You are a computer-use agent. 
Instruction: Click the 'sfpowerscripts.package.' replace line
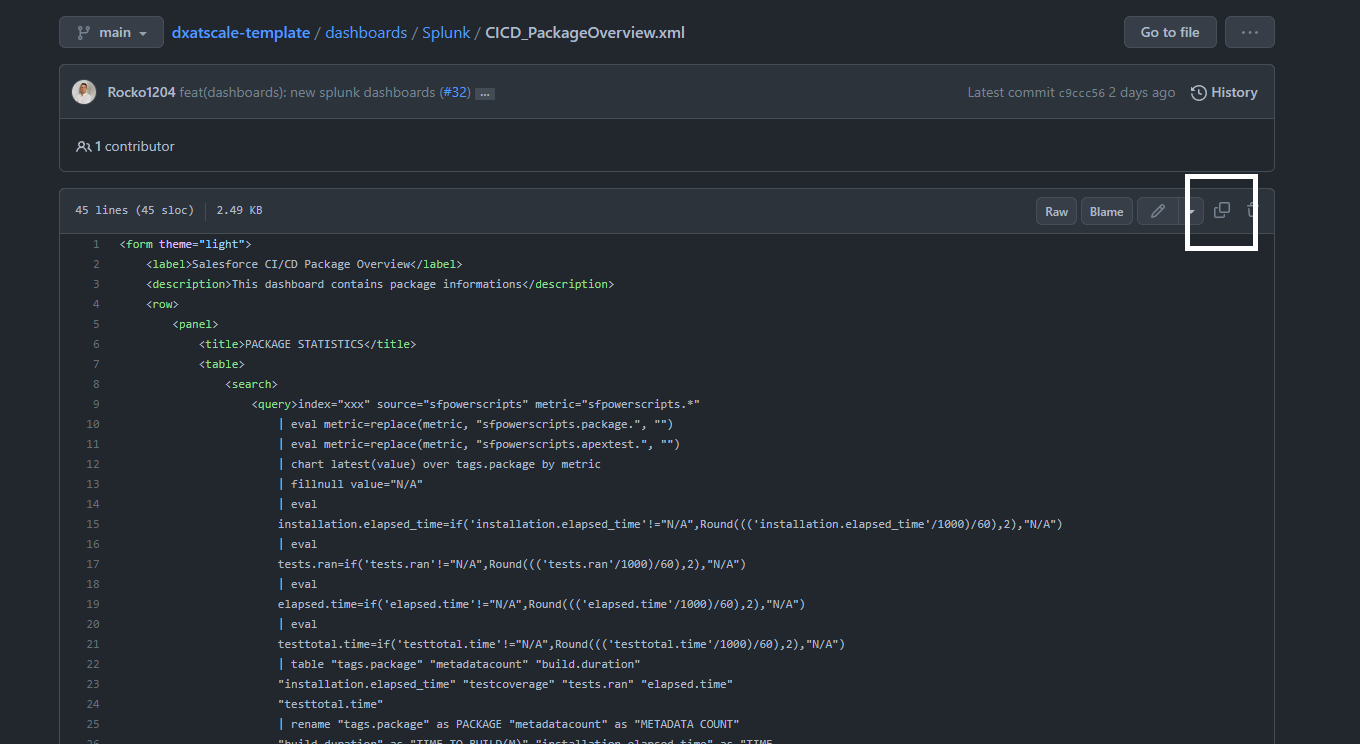pos(476,424)
